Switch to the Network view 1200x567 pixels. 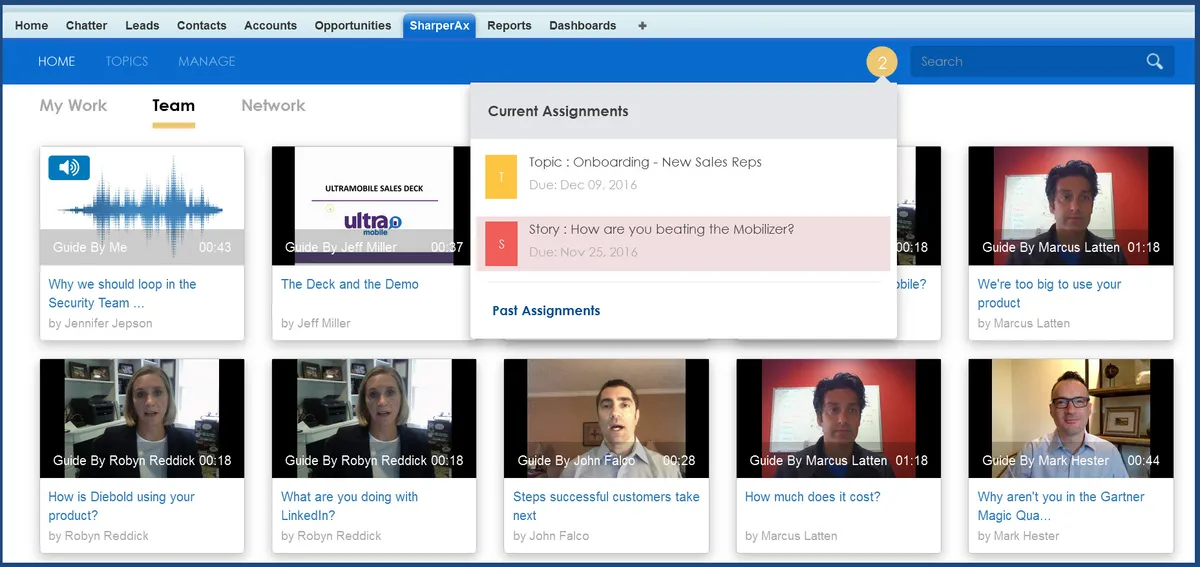pos(273,105)
